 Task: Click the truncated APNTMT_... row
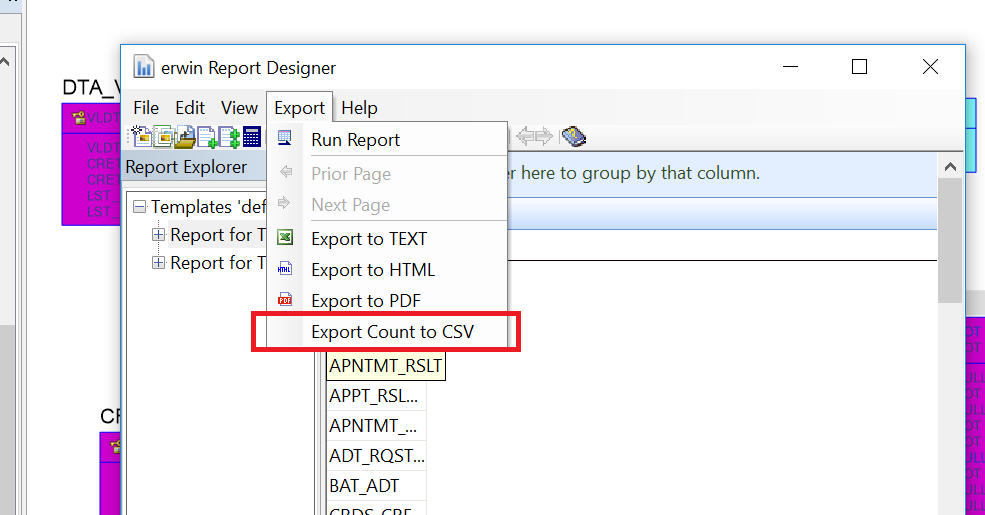[x=376, y=426]
